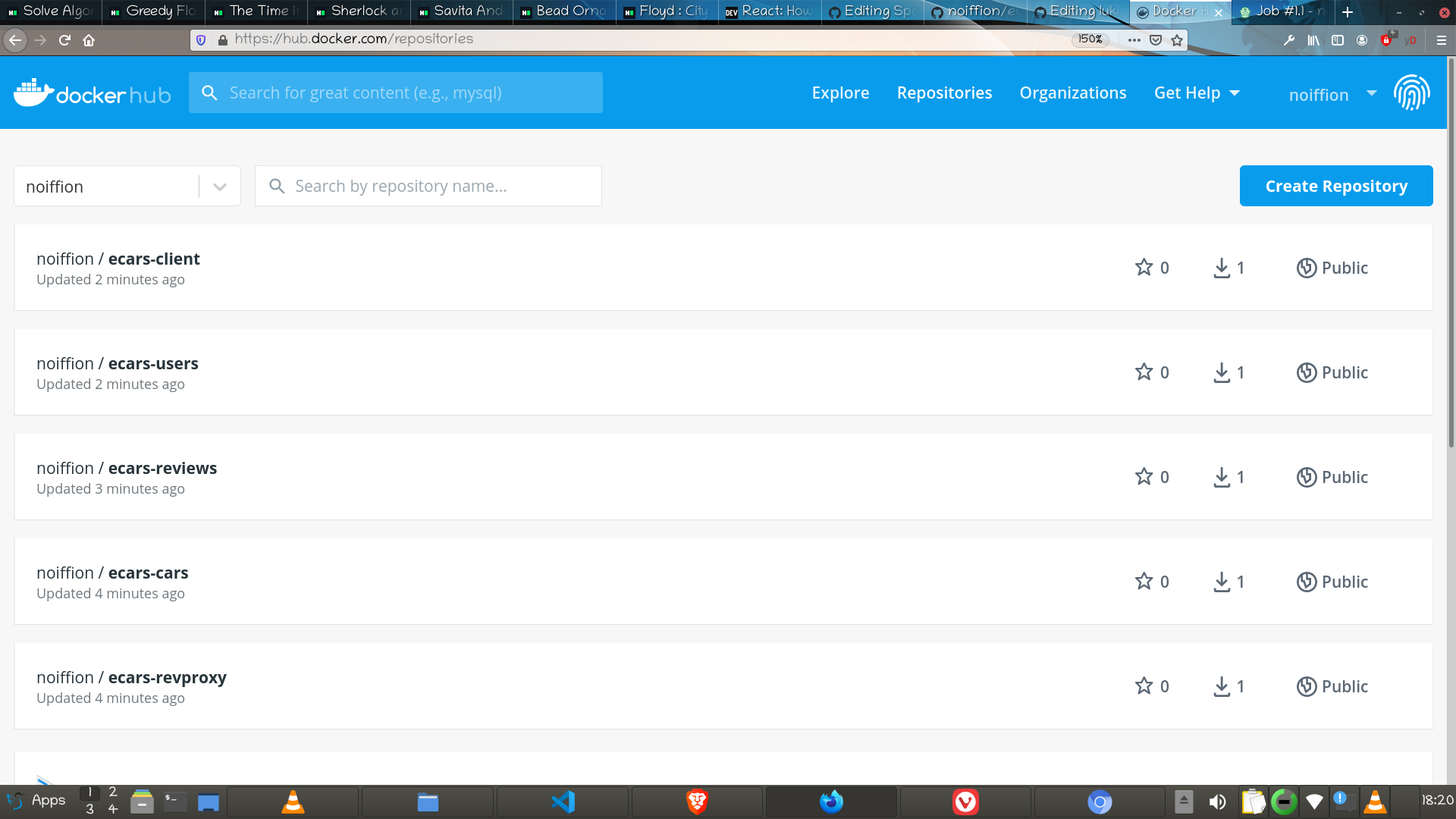The height and width of the screenshot is (819, 1456).
Task: Switch to the Sherlock browser tab
Action: click(359, 11)
